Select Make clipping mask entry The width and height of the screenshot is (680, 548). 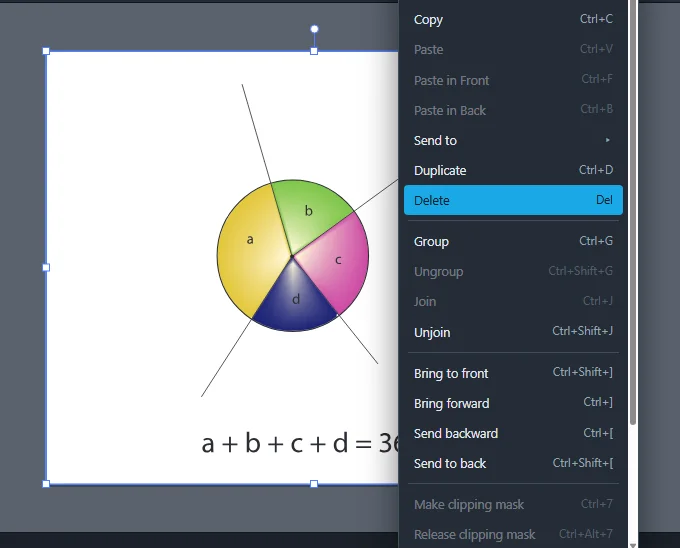point(513,505)
